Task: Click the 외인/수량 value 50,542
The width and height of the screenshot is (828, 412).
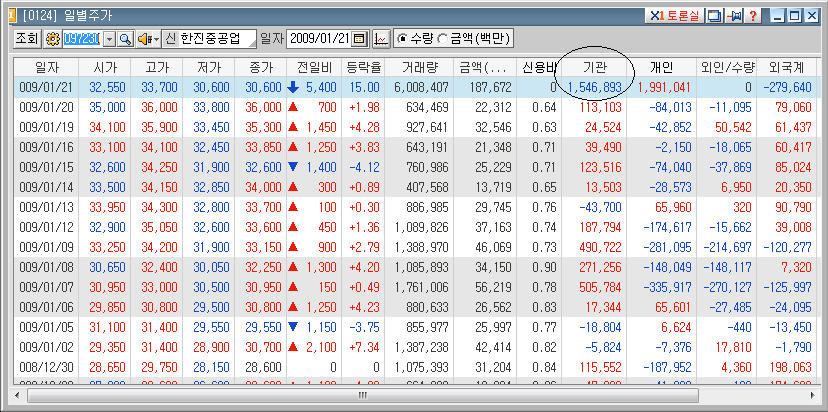Action: tap(732, 127)
